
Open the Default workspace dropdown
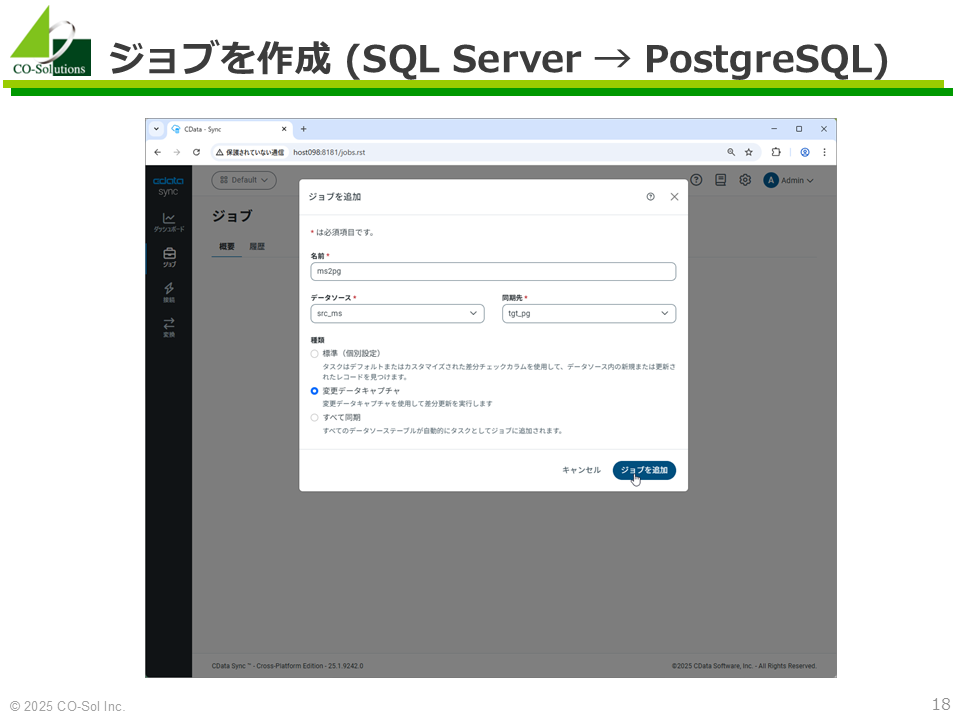[x=244, y=180]
